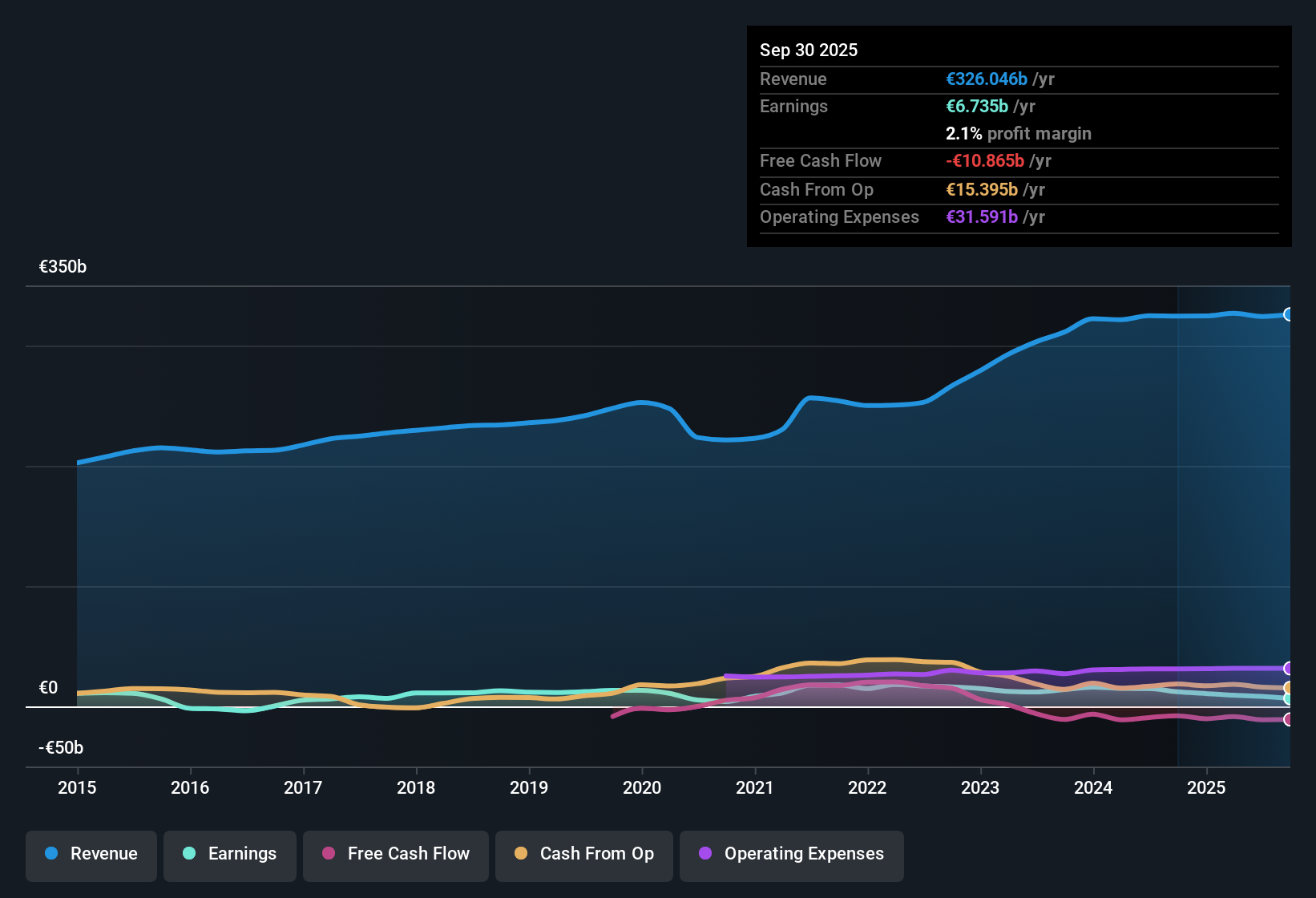The height and width of the screenshot is (898, 1316).
Task: Click the Revenue endpoint marker on the chart
Action: 1289,313
